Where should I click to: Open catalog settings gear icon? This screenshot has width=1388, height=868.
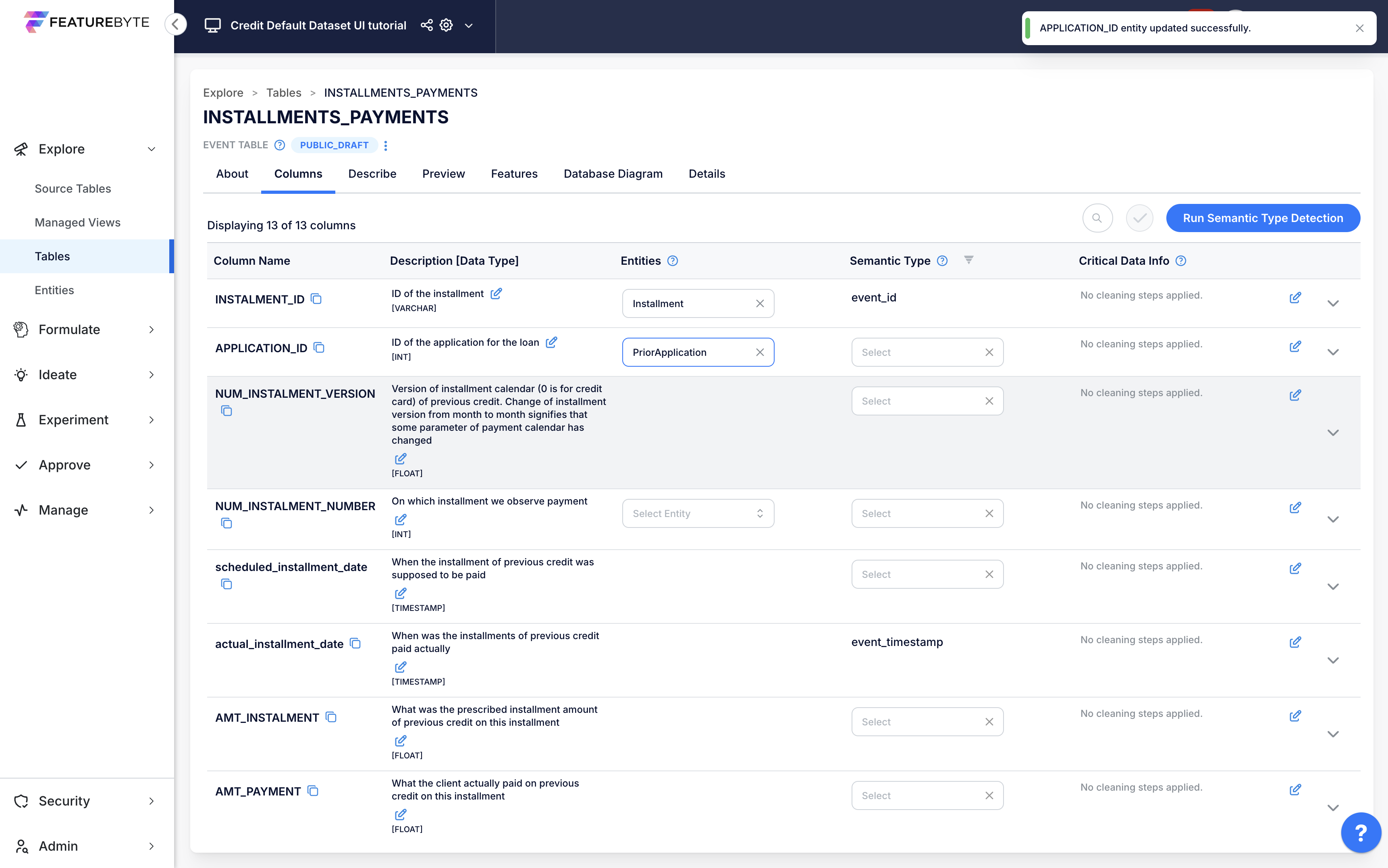pos(446,25)
